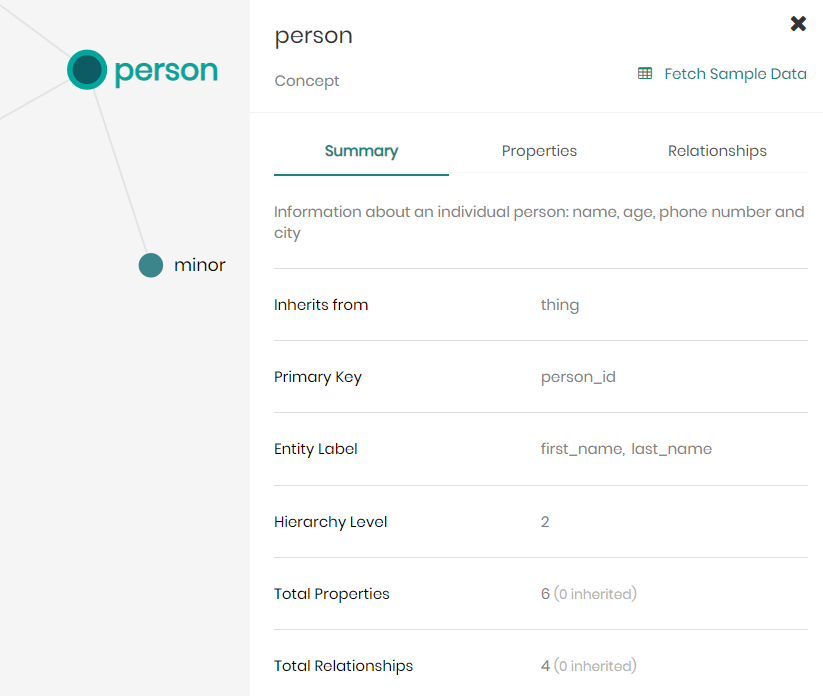Open the Properties tab
The height and width of the screenshot is (696, 823).
point(539,151)
